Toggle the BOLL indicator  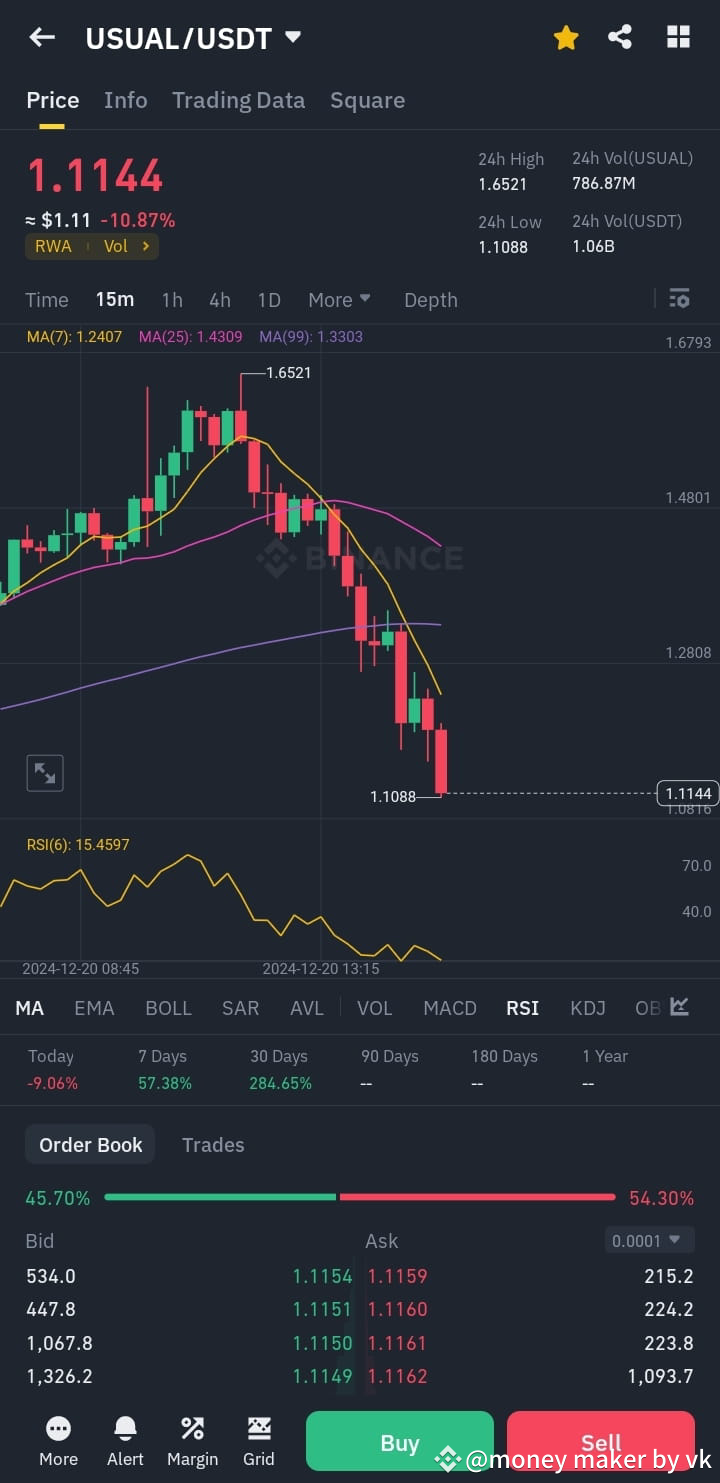click(x=168, y=1008)
